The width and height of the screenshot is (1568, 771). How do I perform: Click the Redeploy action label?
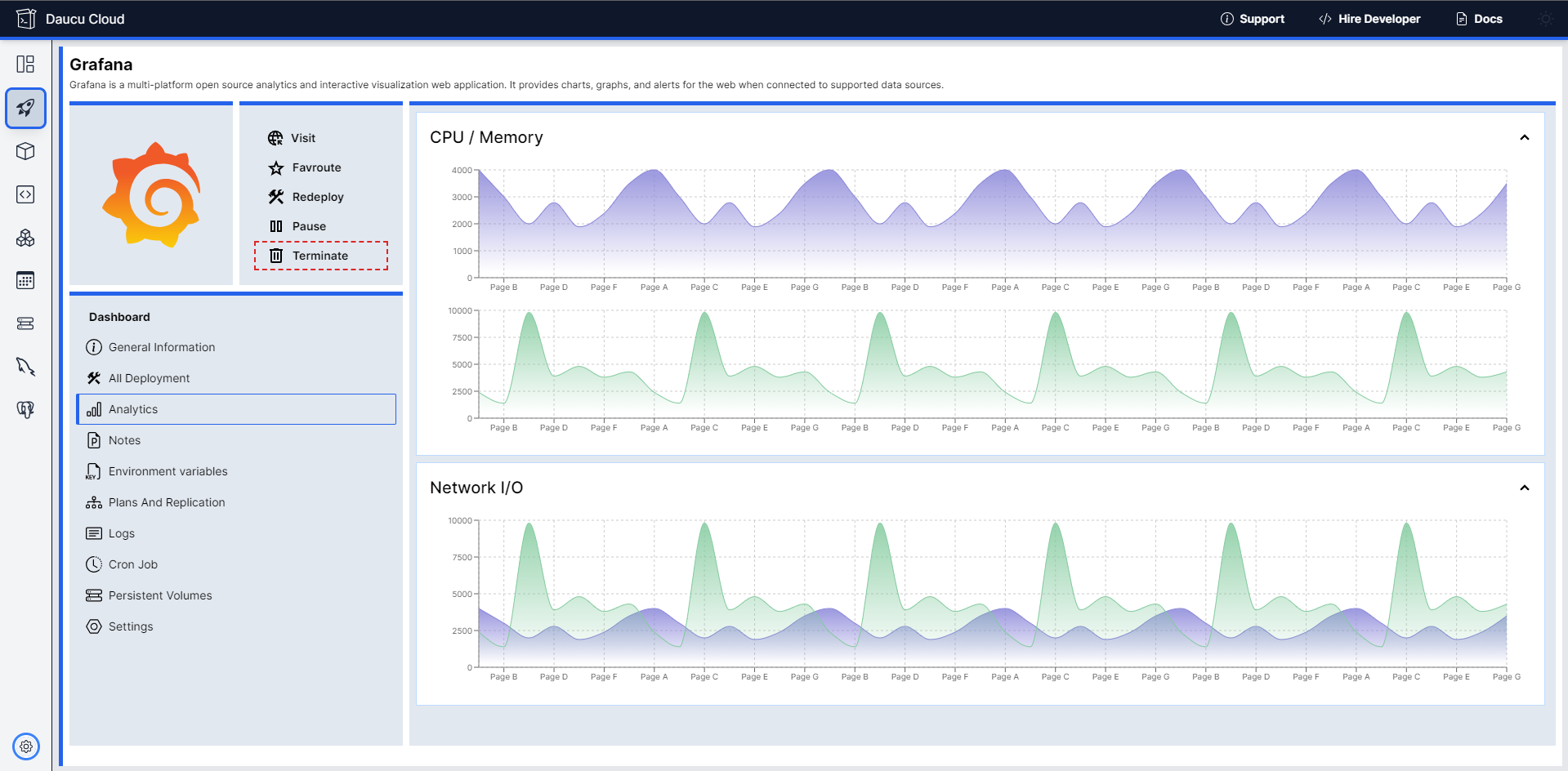click(x=318, y=197)
